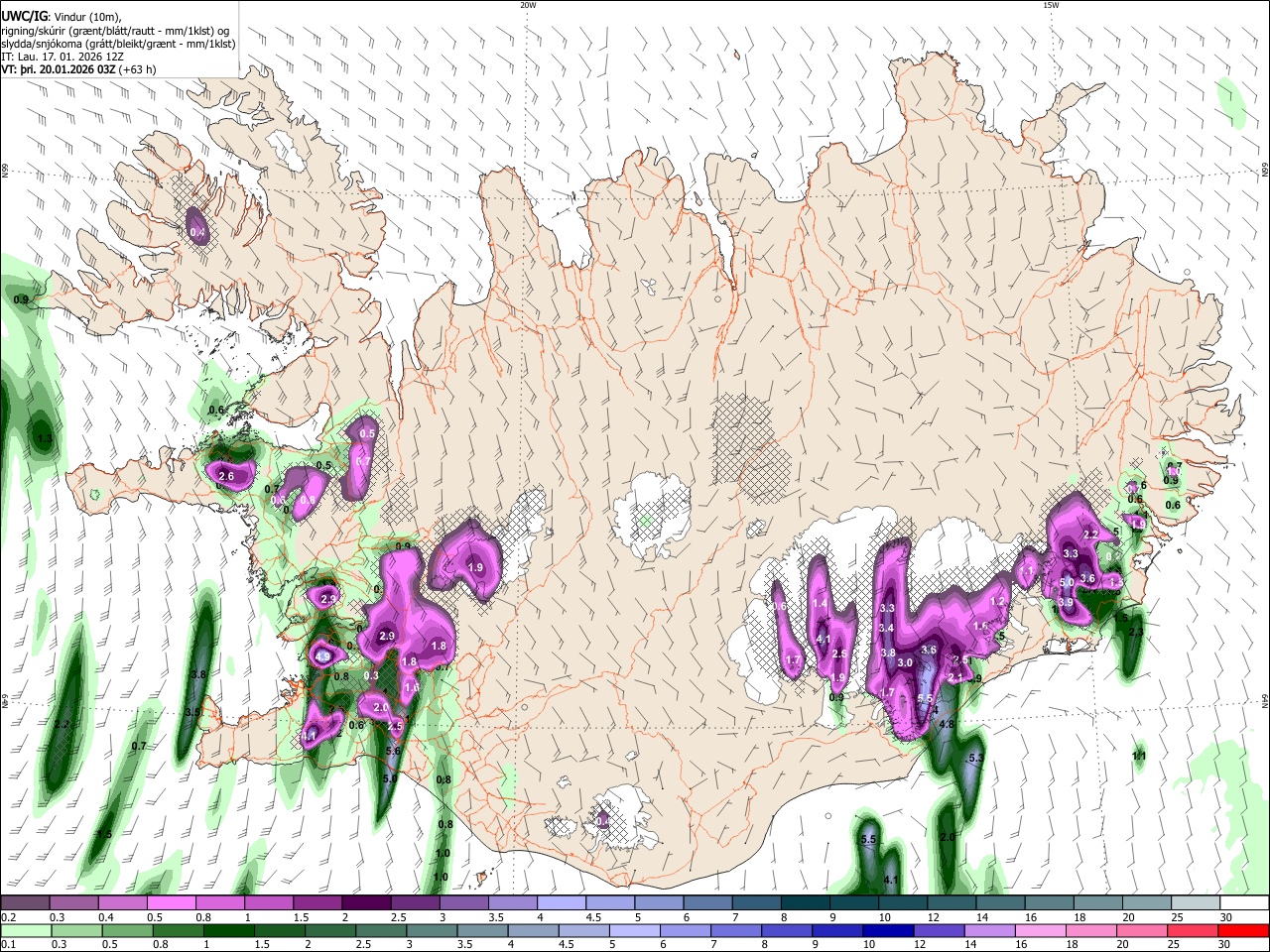Viewport: 1270px width, 952px height.
Task: Click the "4.8" precipitation value on the map
Action: pos(946,725)
